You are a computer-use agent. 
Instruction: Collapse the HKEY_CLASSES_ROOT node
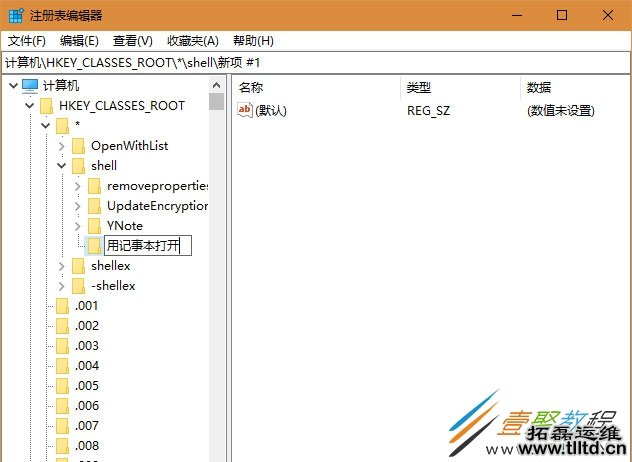(29, 106)
